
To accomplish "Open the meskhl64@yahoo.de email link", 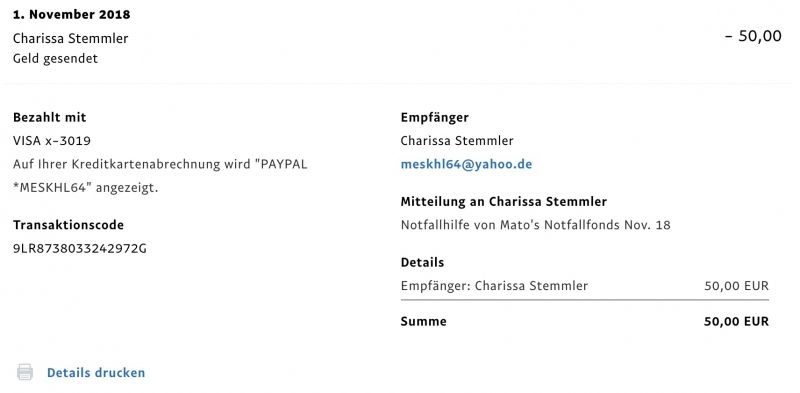I will (466, 164).
